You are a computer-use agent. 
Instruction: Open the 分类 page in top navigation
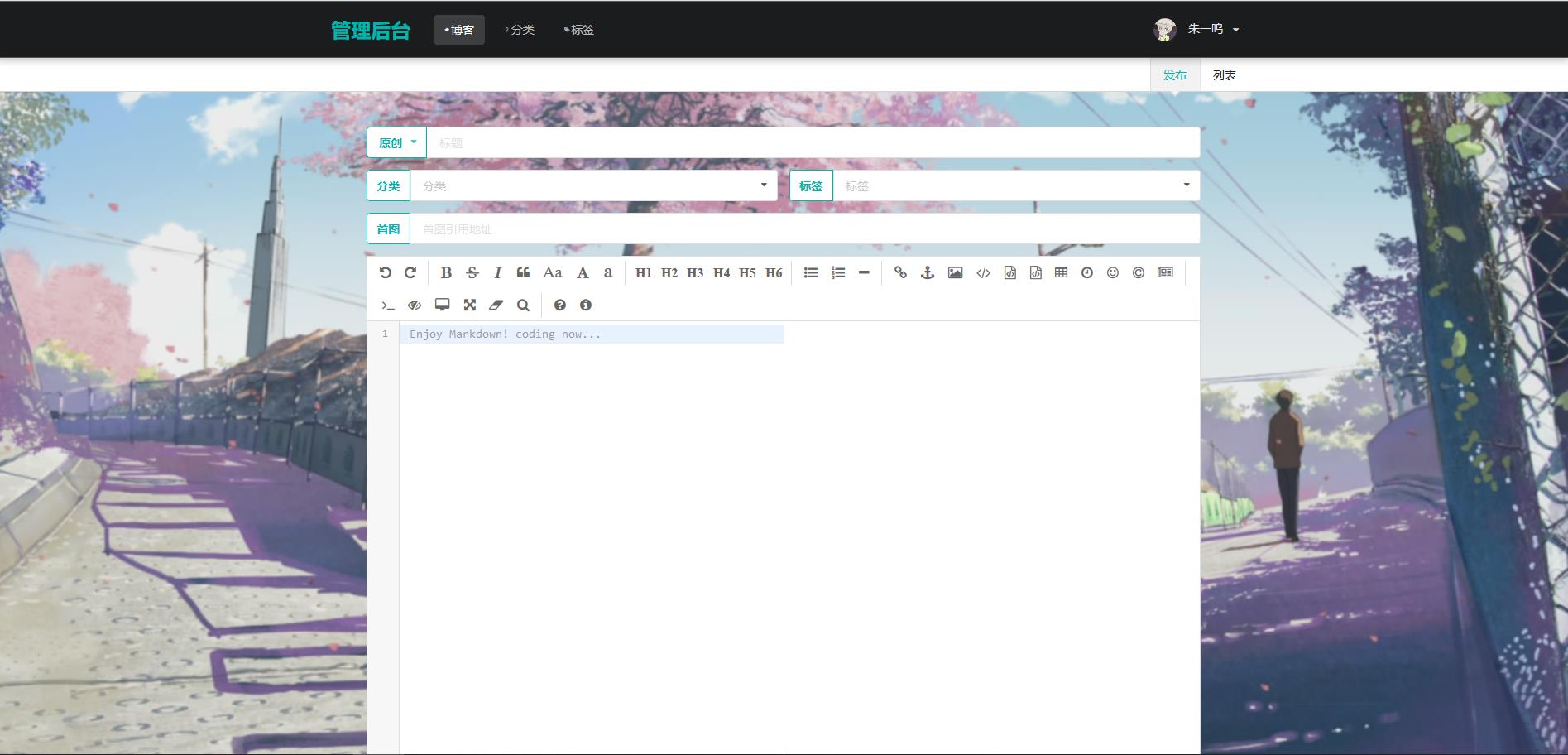pos(520,30)
